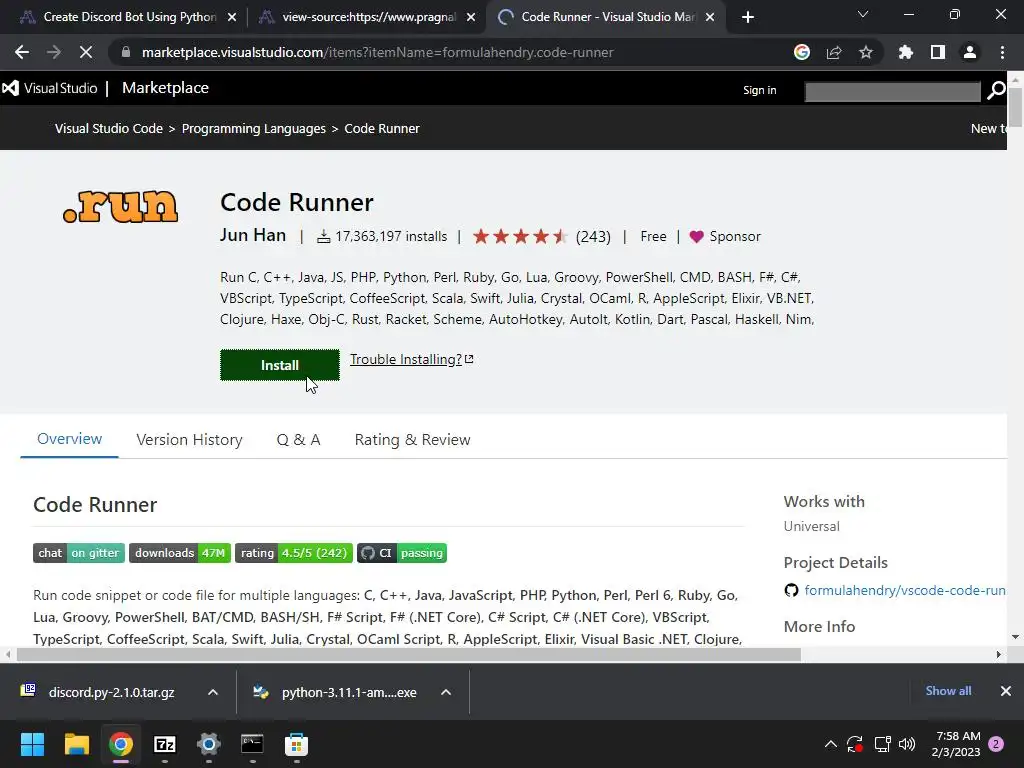Expand python-3.11.1 exe download options
This screenshot has width=1024, height=768.
coord(446,692)
